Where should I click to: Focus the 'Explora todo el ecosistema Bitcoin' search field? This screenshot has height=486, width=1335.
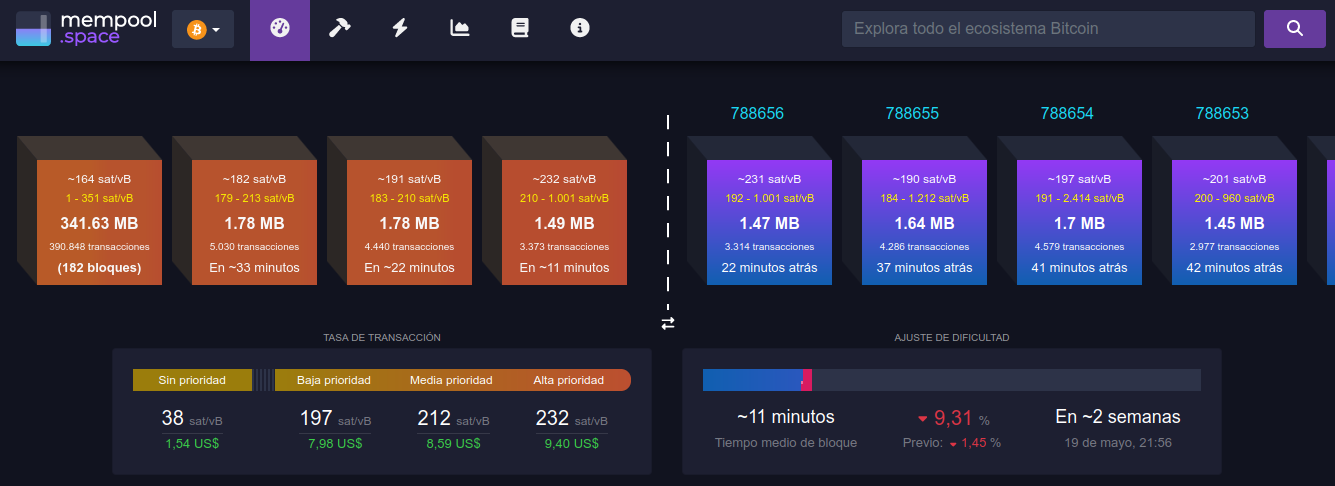[x=1048, y=29]
